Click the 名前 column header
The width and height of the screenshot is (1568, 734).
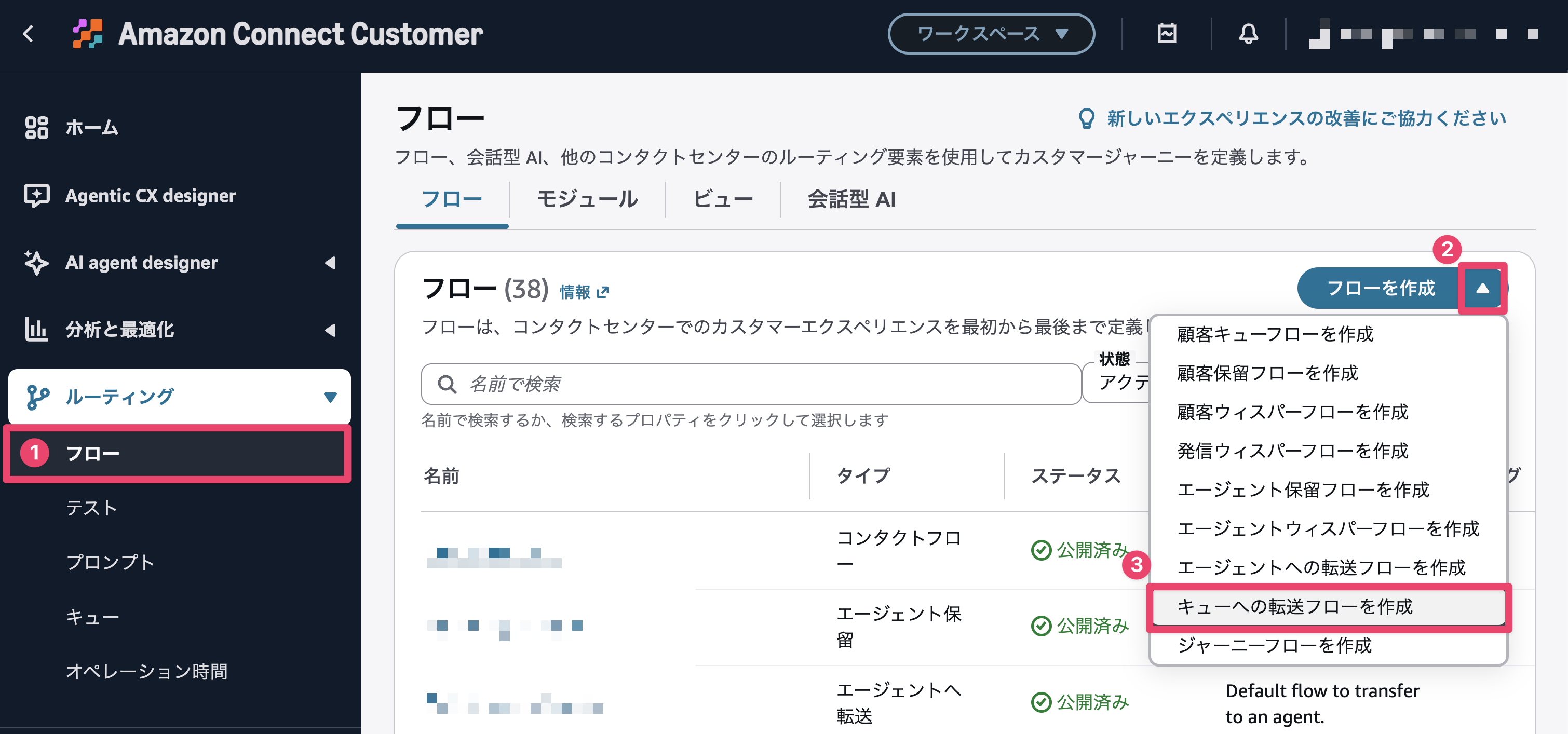pyautogui.click(x=441, y=476)
